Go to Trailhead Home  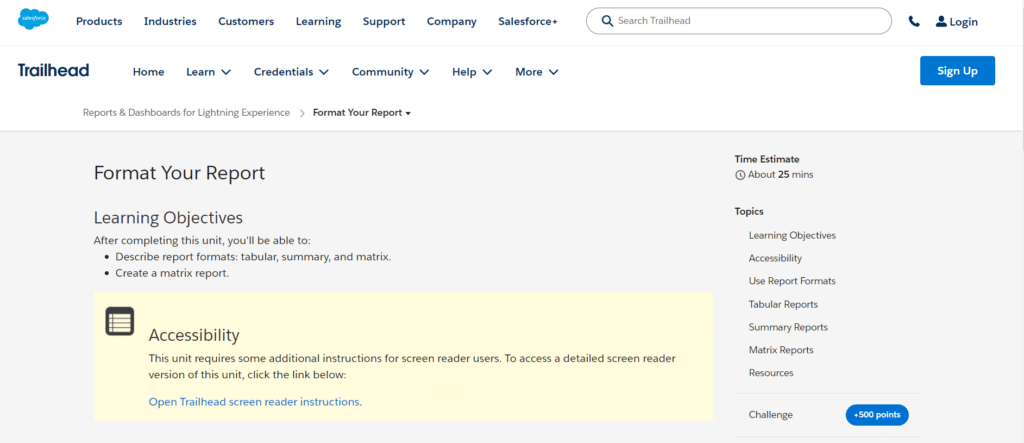[148, 72]
